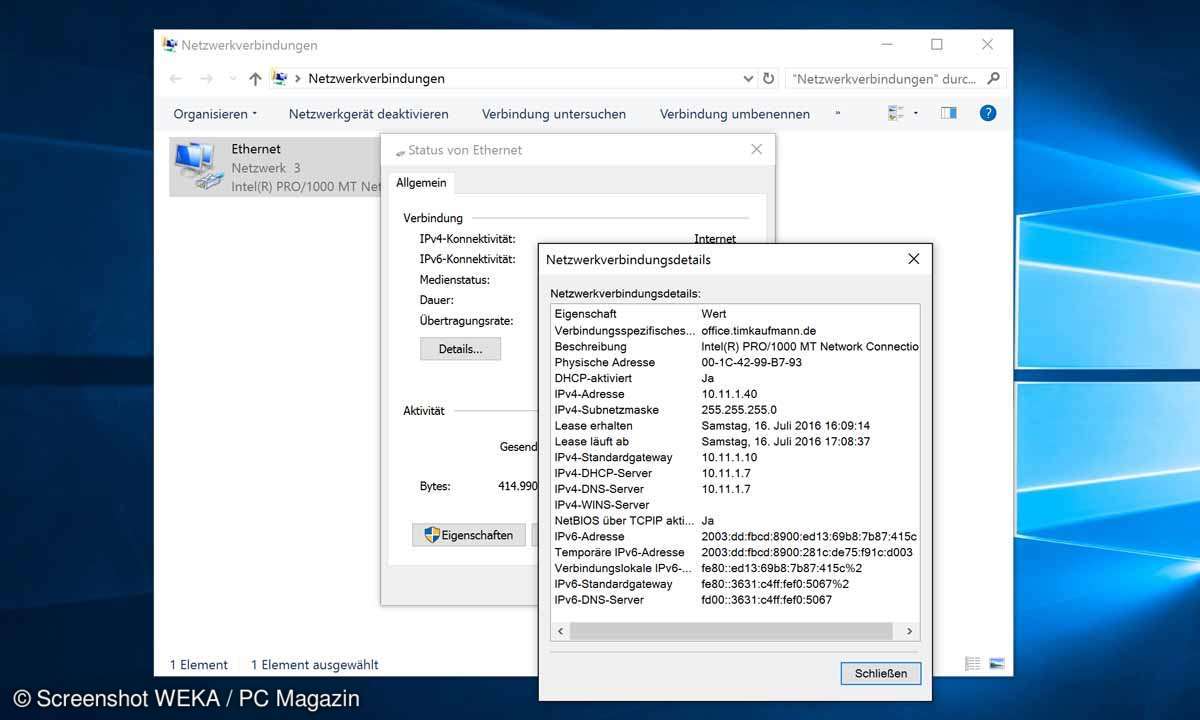Maximize the Netzwerkverbindungen window
Image resolution: width=1200 pixels, height=720 pixels.
937,45
